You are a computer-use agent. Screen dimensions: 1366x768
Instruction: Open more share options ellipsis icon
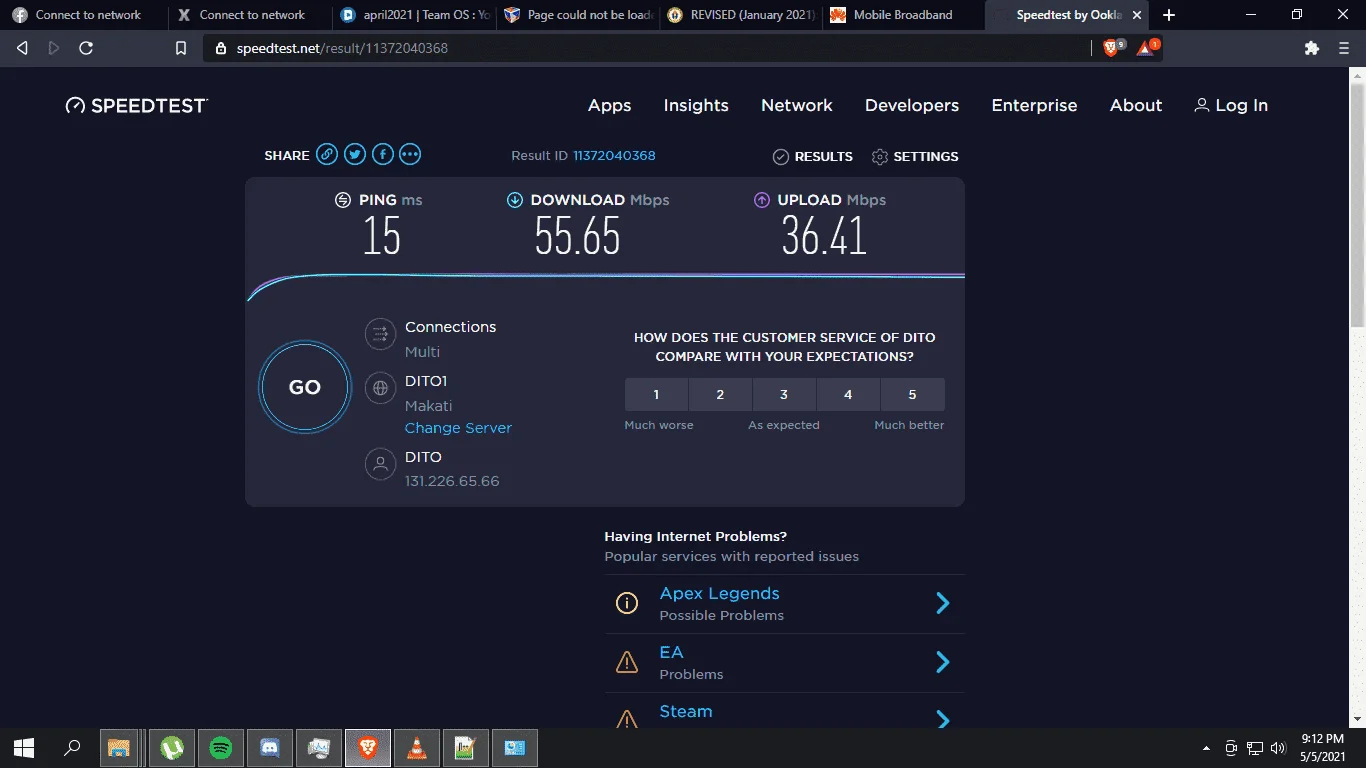(x=410, y=154)
